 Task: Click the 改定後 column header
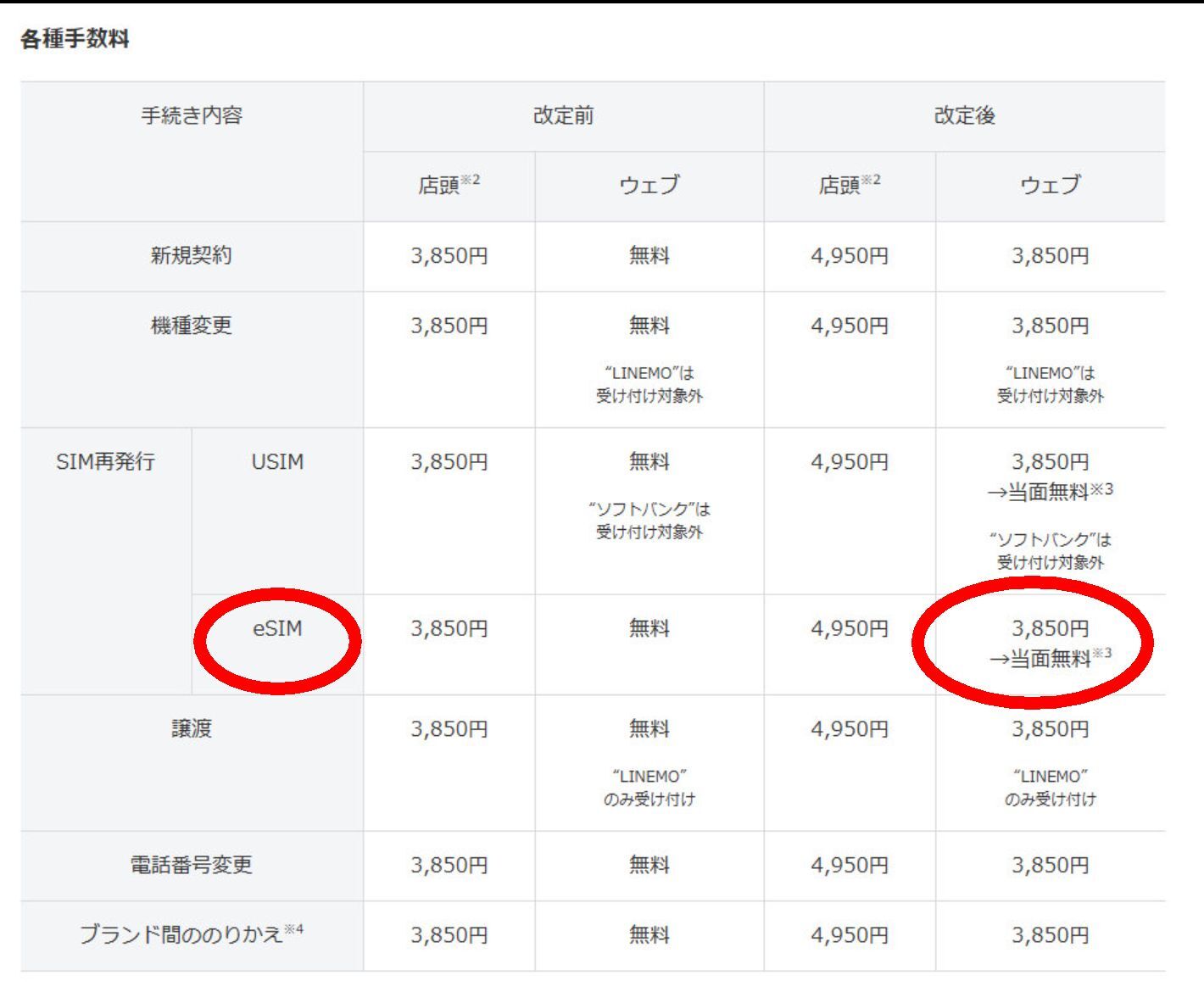tap(964, 115)
